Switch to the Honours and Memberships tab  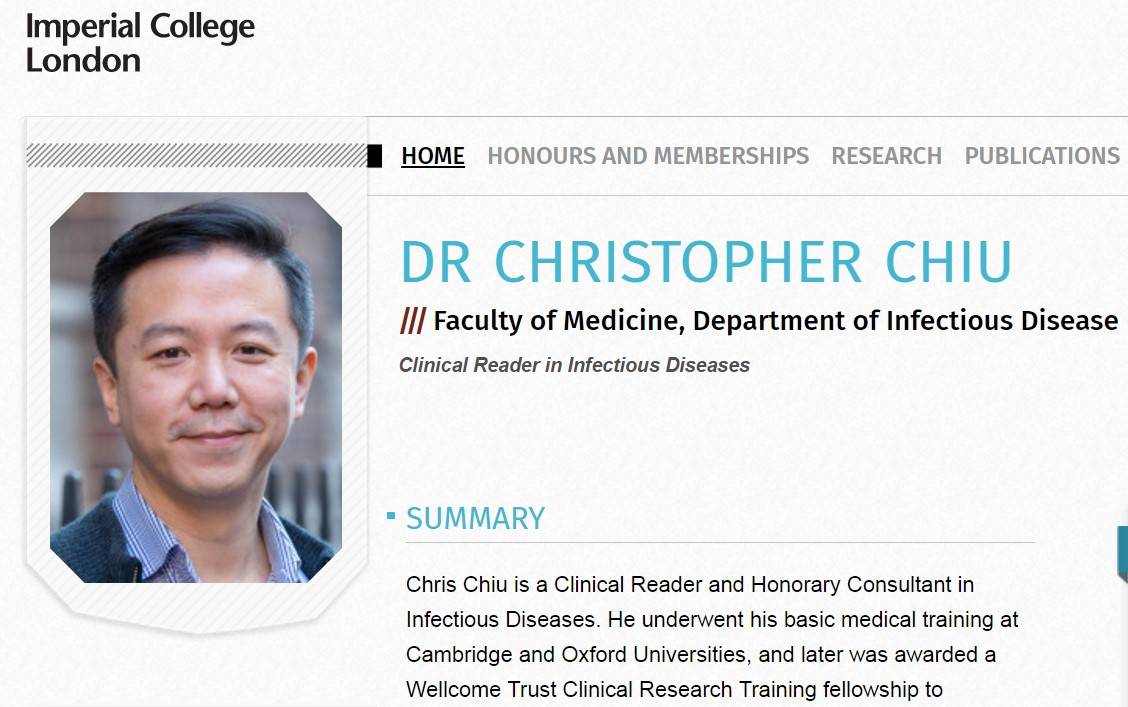pyautogui.click(x=648, y=156)
